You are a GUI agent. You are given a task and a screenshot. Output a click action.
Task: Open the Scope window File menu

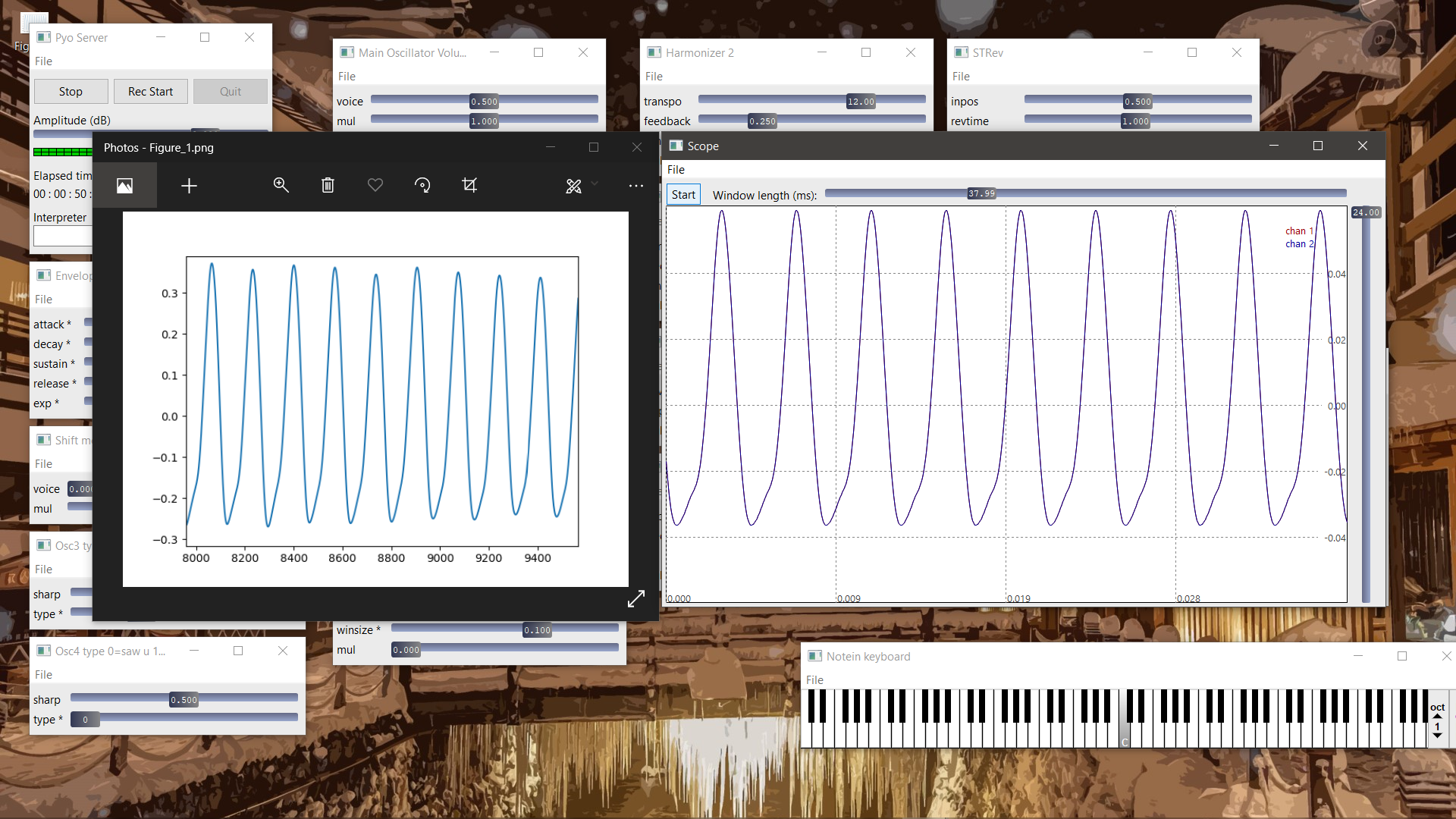pos(676,170)
